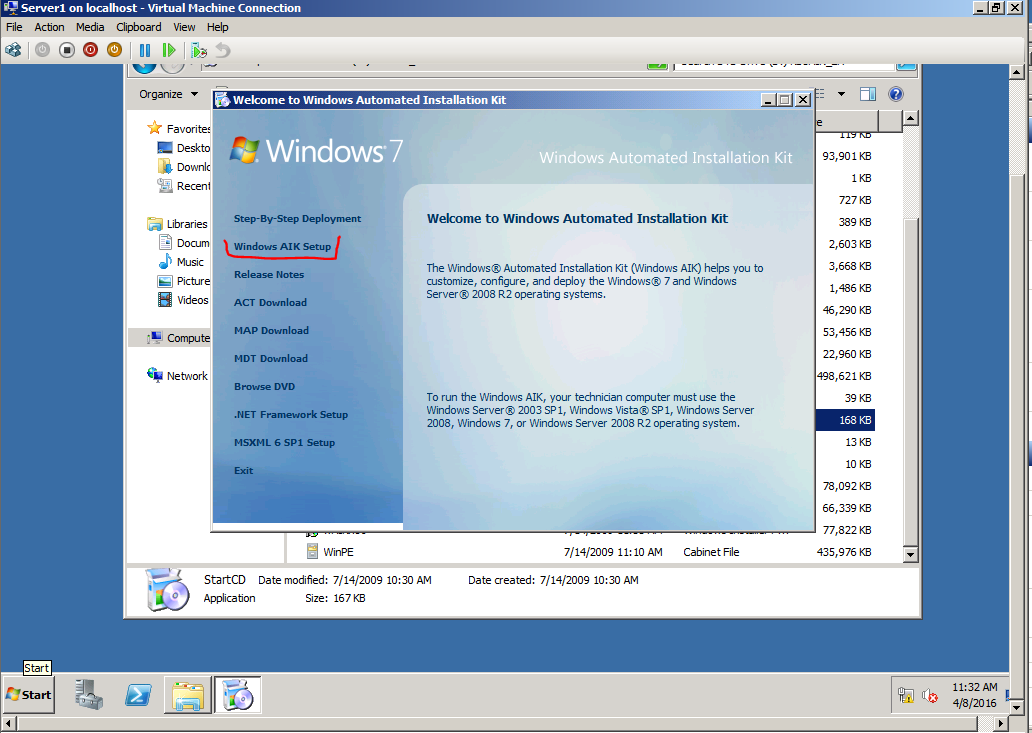This screenshot has height=733, width=1032.
Task: Open the Help menu
Action: click(217, 27)
